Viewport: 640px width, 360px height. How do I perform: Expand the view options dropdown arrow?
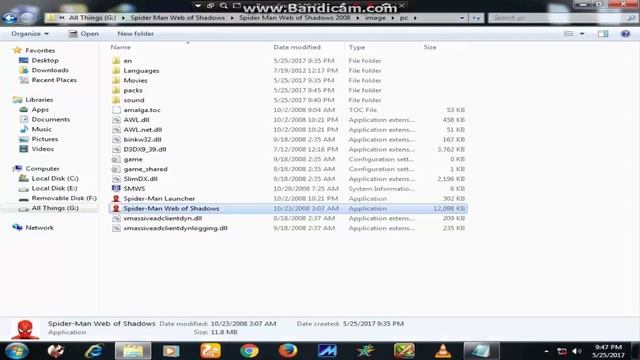(582, 34)
